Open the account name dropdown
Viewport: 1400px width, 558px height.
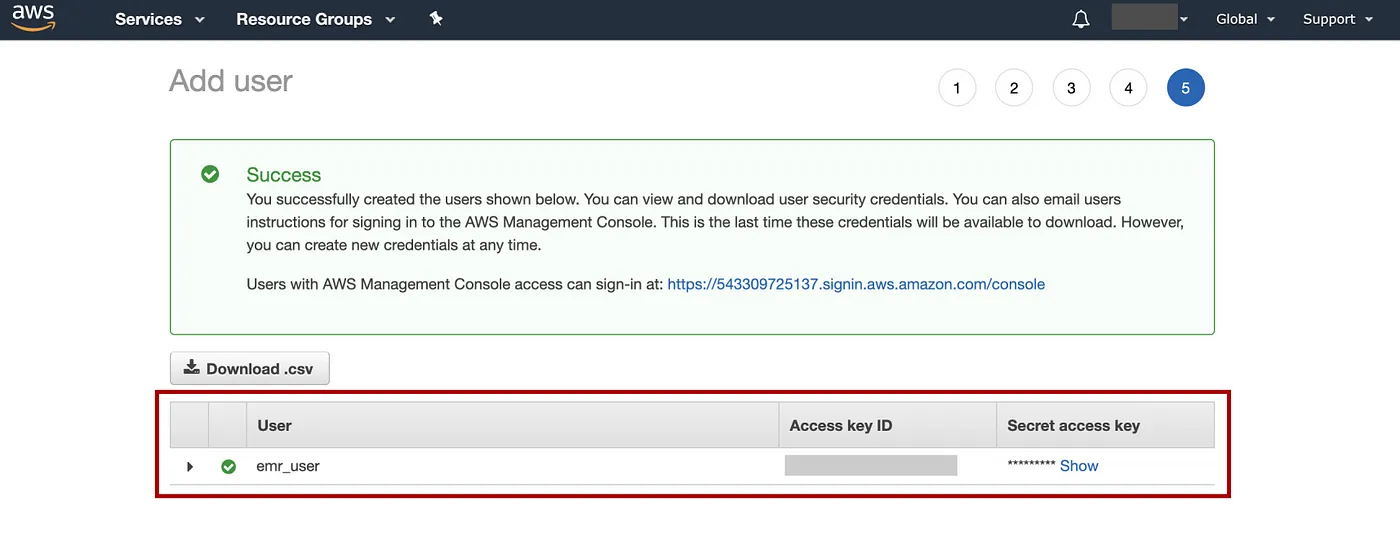[x=1150, y=19]
